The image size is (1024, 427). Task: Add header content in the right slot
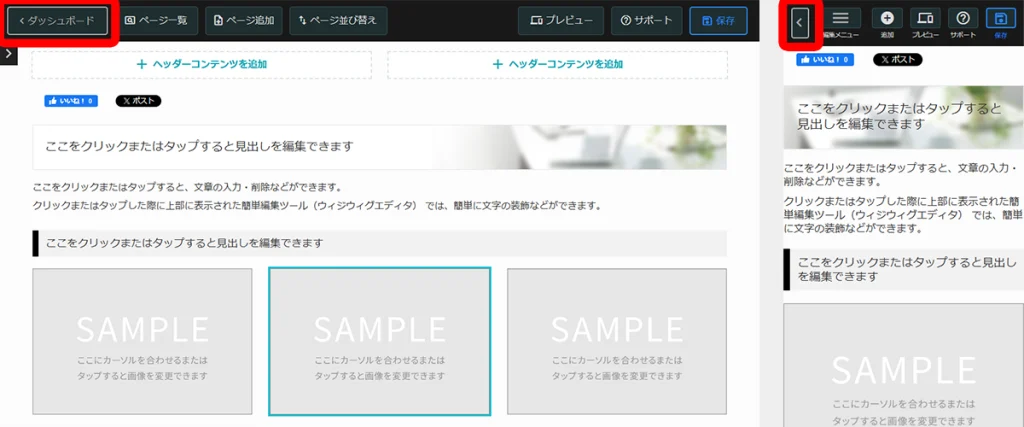pos(557,65)
